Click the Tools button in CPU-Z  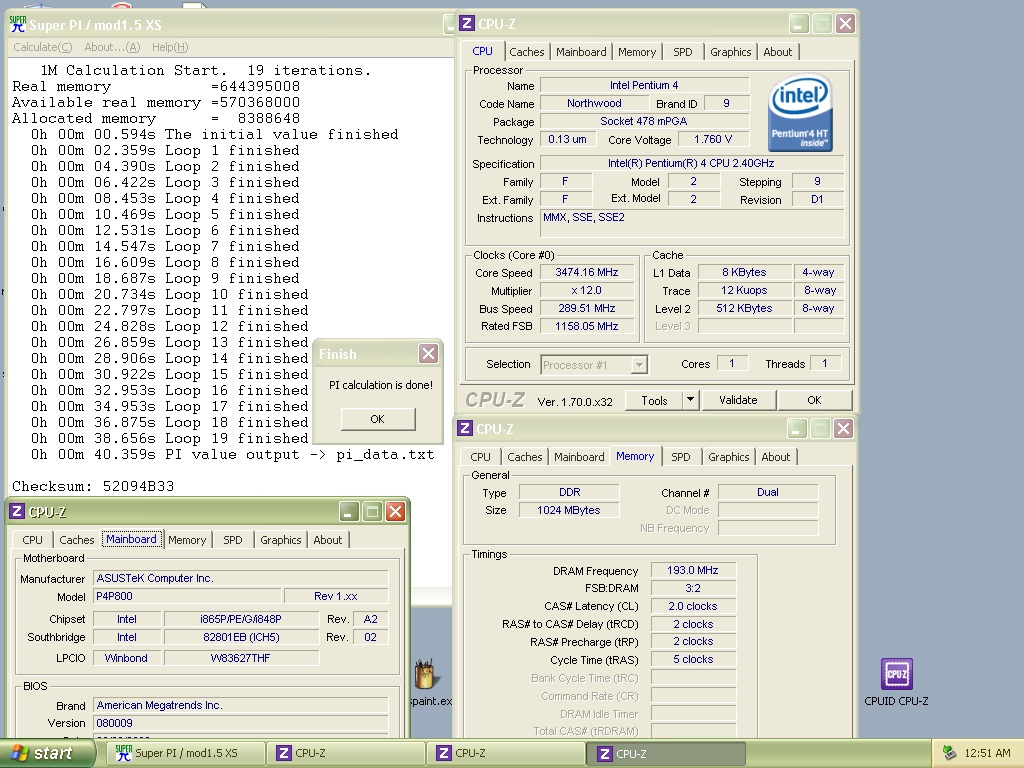tap(654, 400)
